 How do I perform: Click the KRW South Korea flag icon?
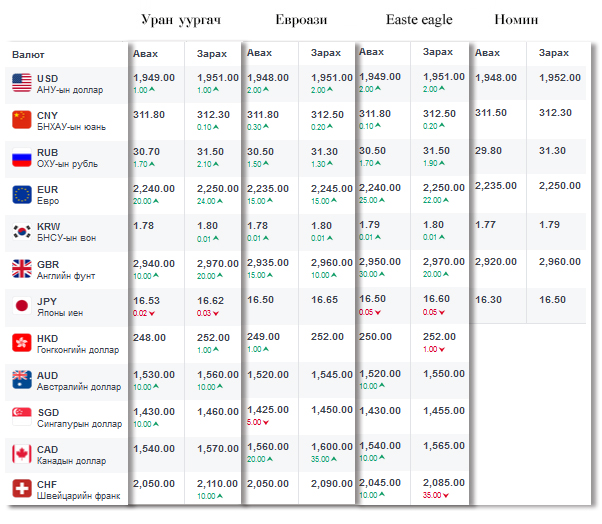[21, 231]
